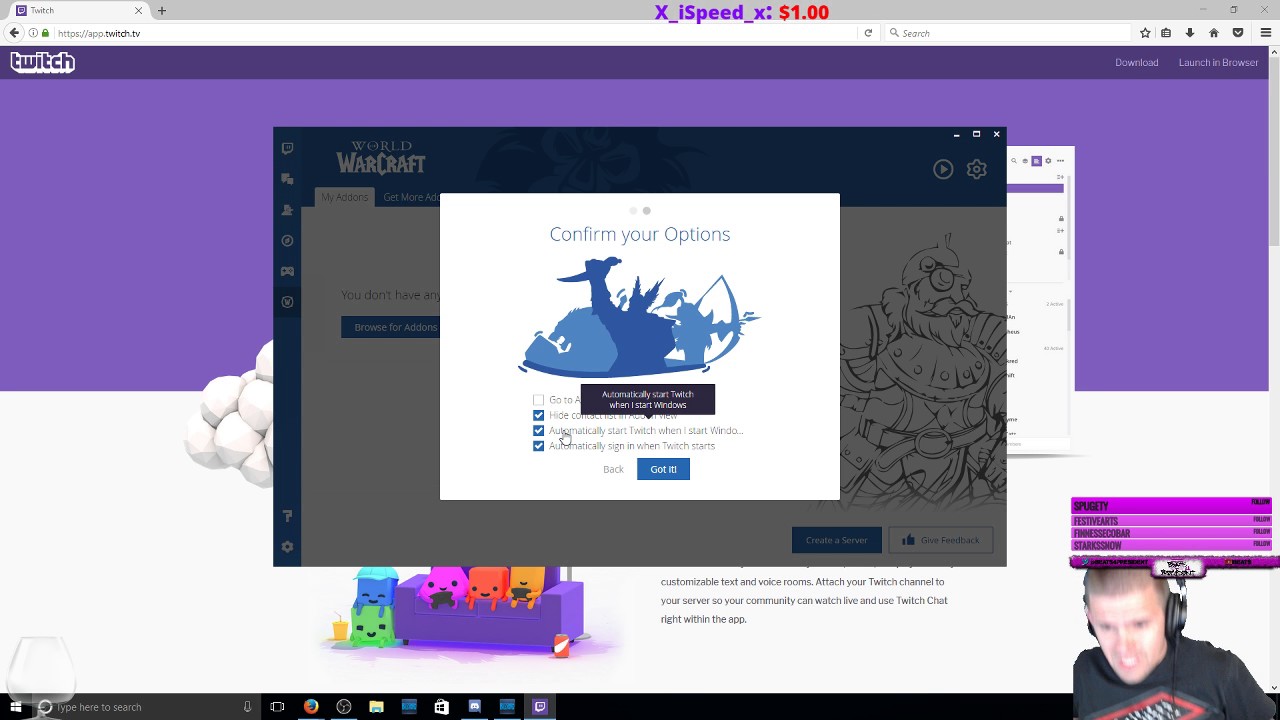Click the Create a Server button
This screenshot has height=720, width=1280.
[x=836, y=540]
